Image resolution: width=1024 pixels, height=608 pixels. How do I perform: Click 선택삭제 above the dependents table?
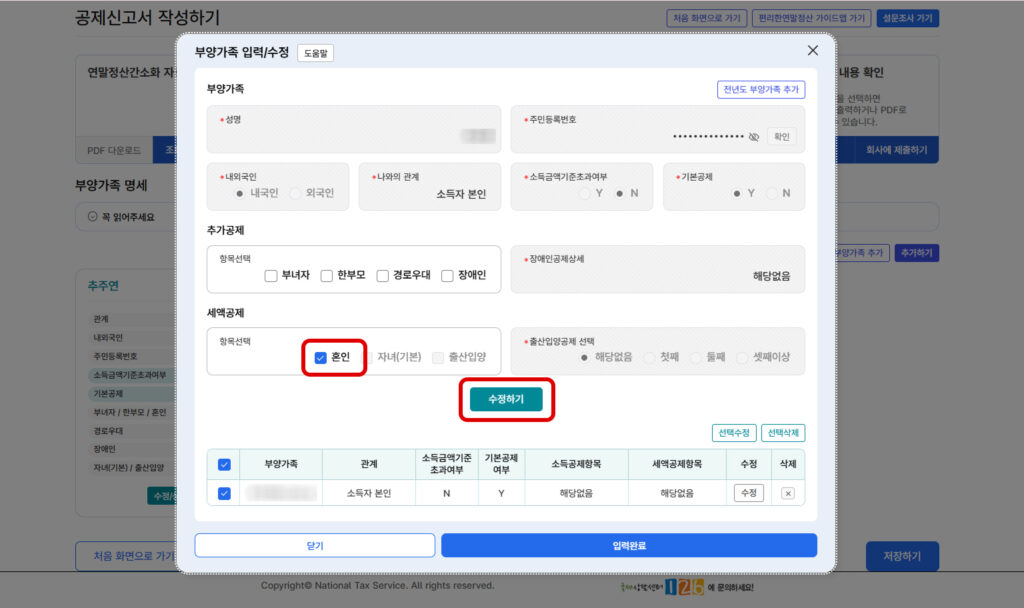point(781,432)
